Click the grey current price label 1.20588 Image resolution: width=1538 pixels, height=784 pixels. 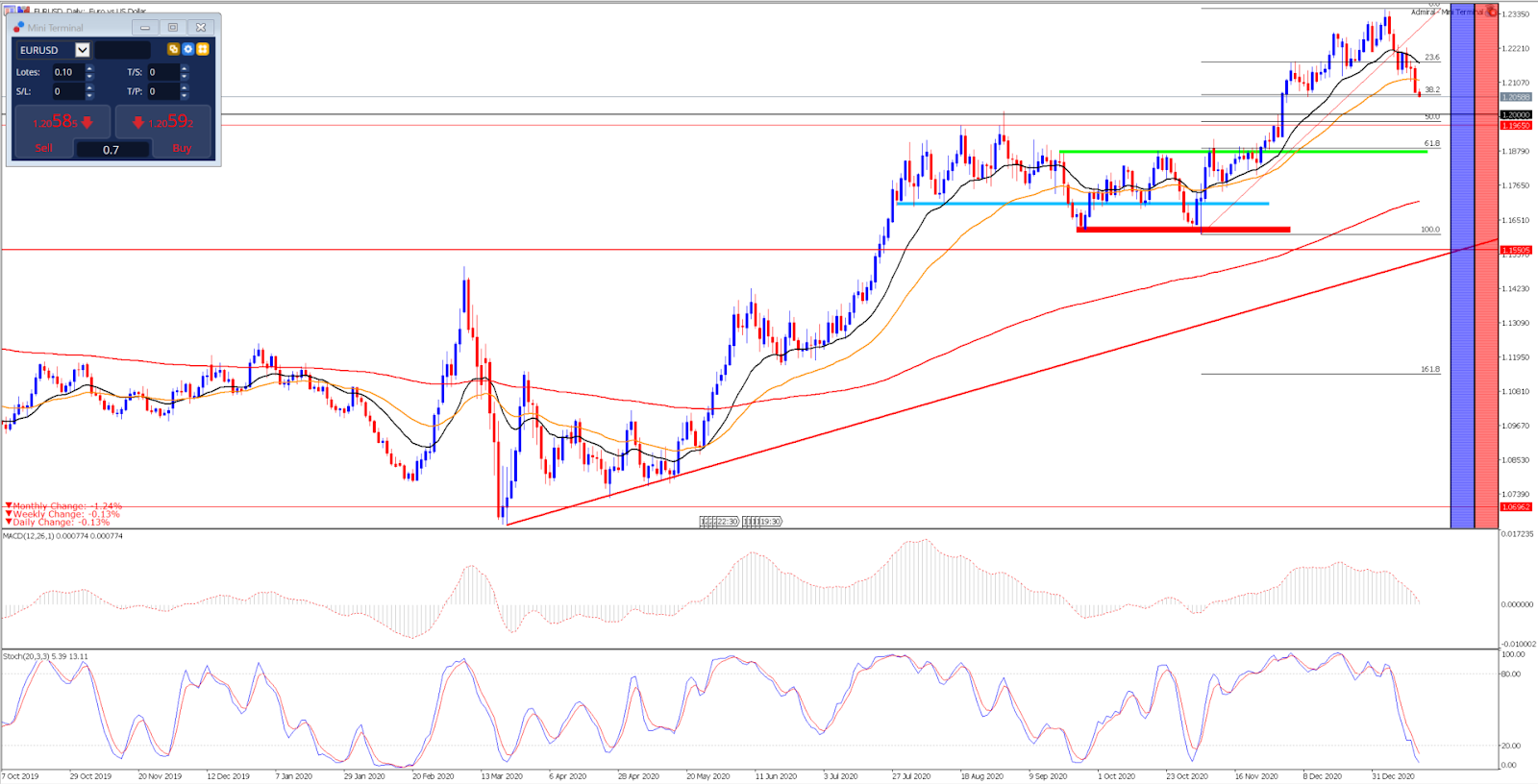[x=1516, y=97]
